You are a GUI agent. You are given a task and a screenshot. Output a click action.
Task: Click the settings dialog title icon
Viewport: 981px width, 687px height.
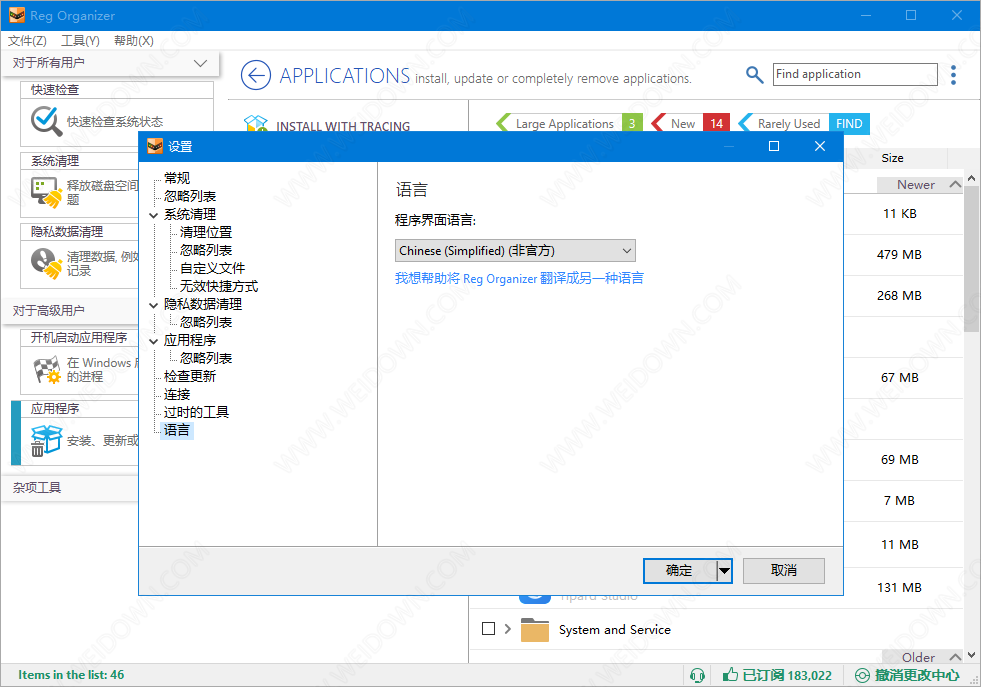coord(155,146)
